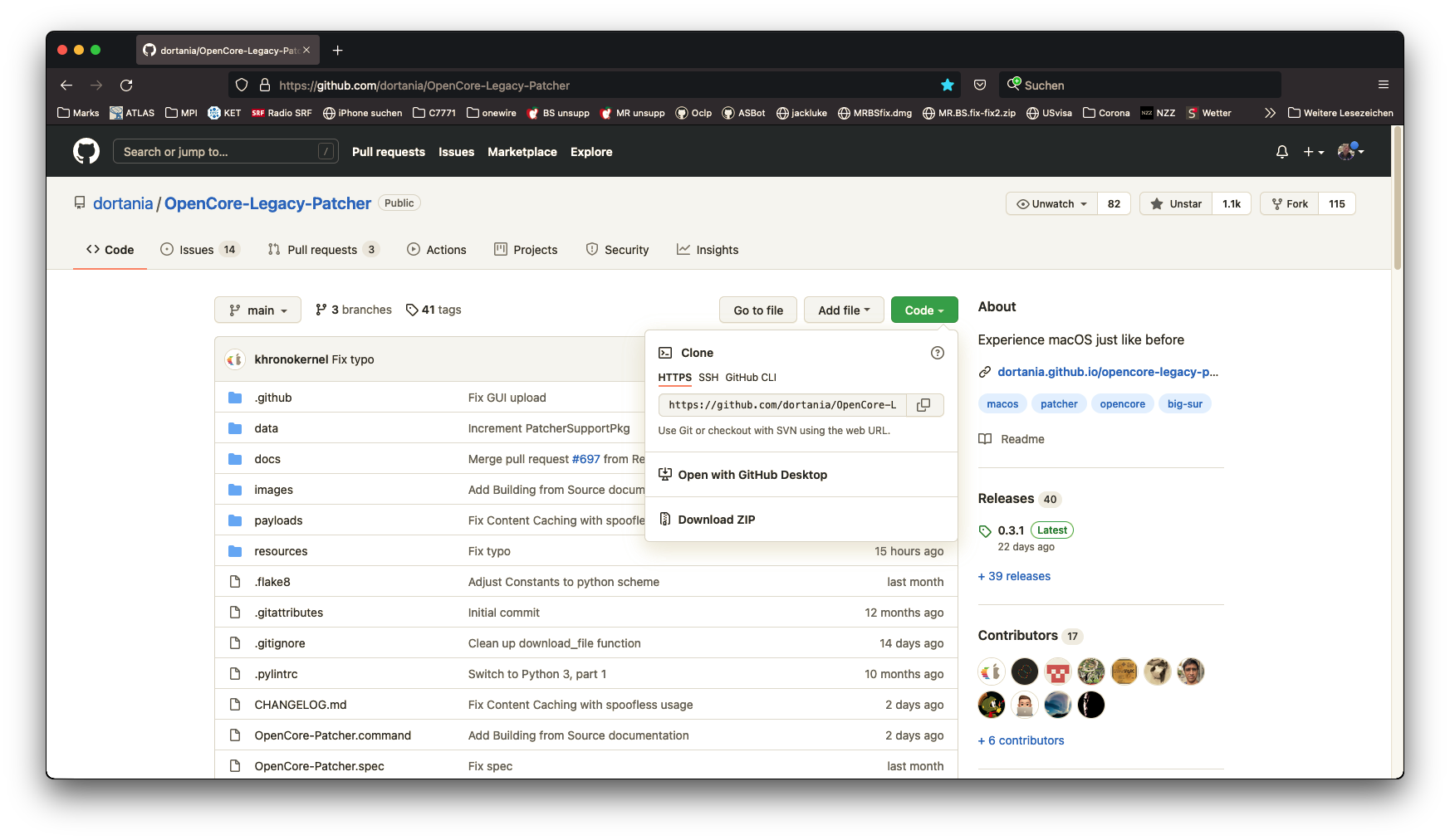Click the file icon for CHANGELOG.md
The width and height of the screenshot is (1450, 840).
(235, 705)
